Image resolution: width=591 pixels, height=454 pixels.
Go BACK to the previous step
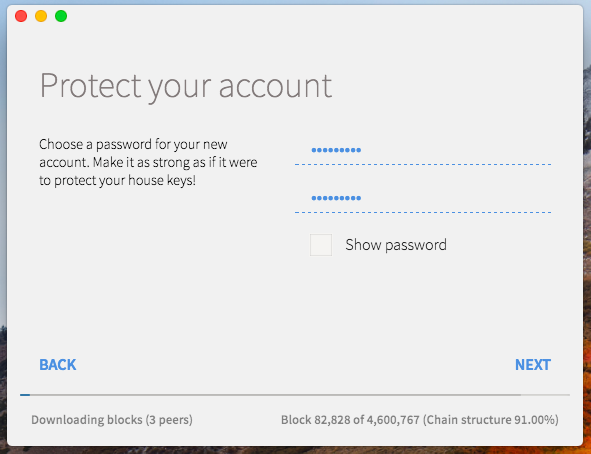pyautogui.click(x=58, y=365)
